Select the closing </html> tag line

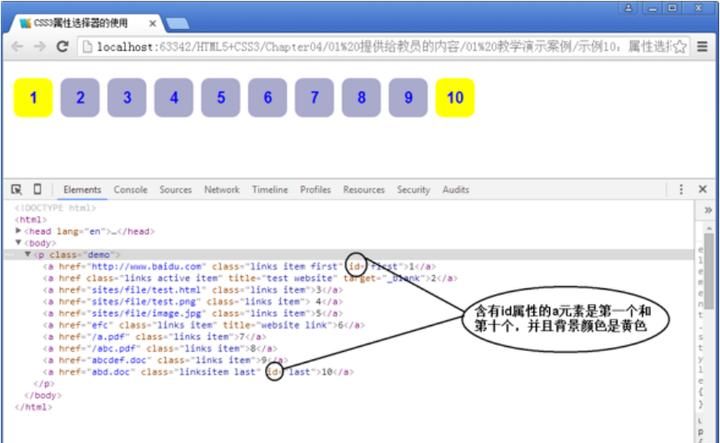(x=34, y=407)
